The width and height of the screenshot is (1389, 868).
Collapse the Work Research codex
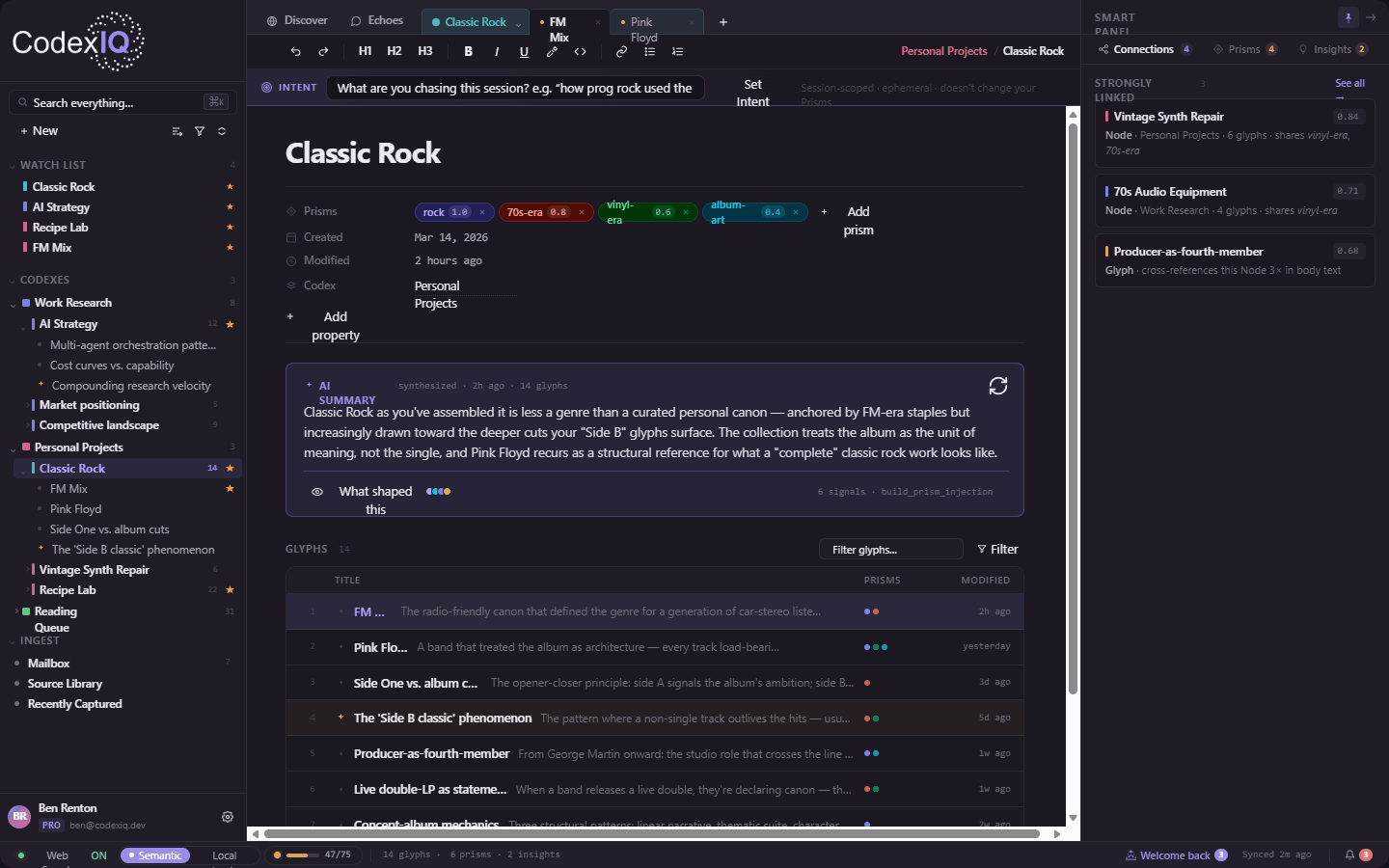pyautogui.click(x=13, y=304)
